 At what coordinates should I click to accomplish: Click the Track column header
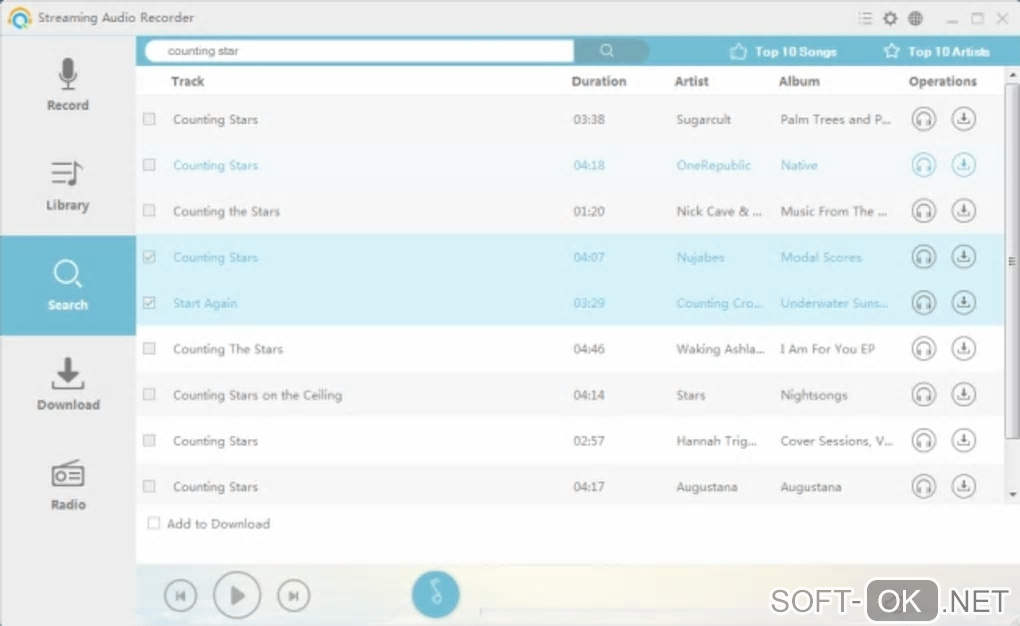(187, 81)
